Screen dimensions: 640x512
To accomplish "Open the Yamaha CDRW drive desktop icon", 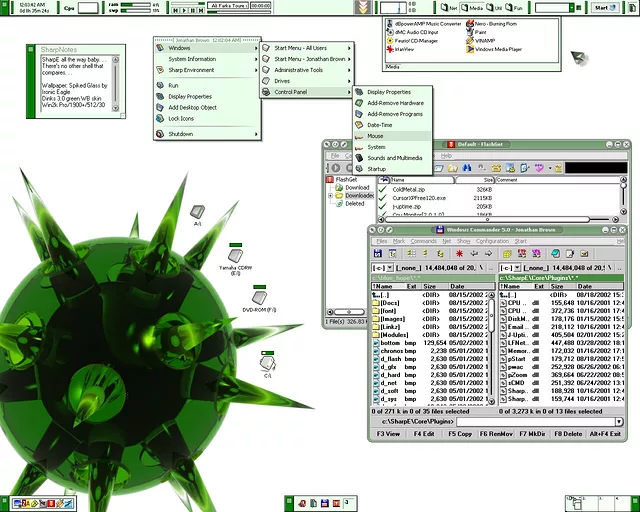I will pyautogui.click(x=236, y=256).
